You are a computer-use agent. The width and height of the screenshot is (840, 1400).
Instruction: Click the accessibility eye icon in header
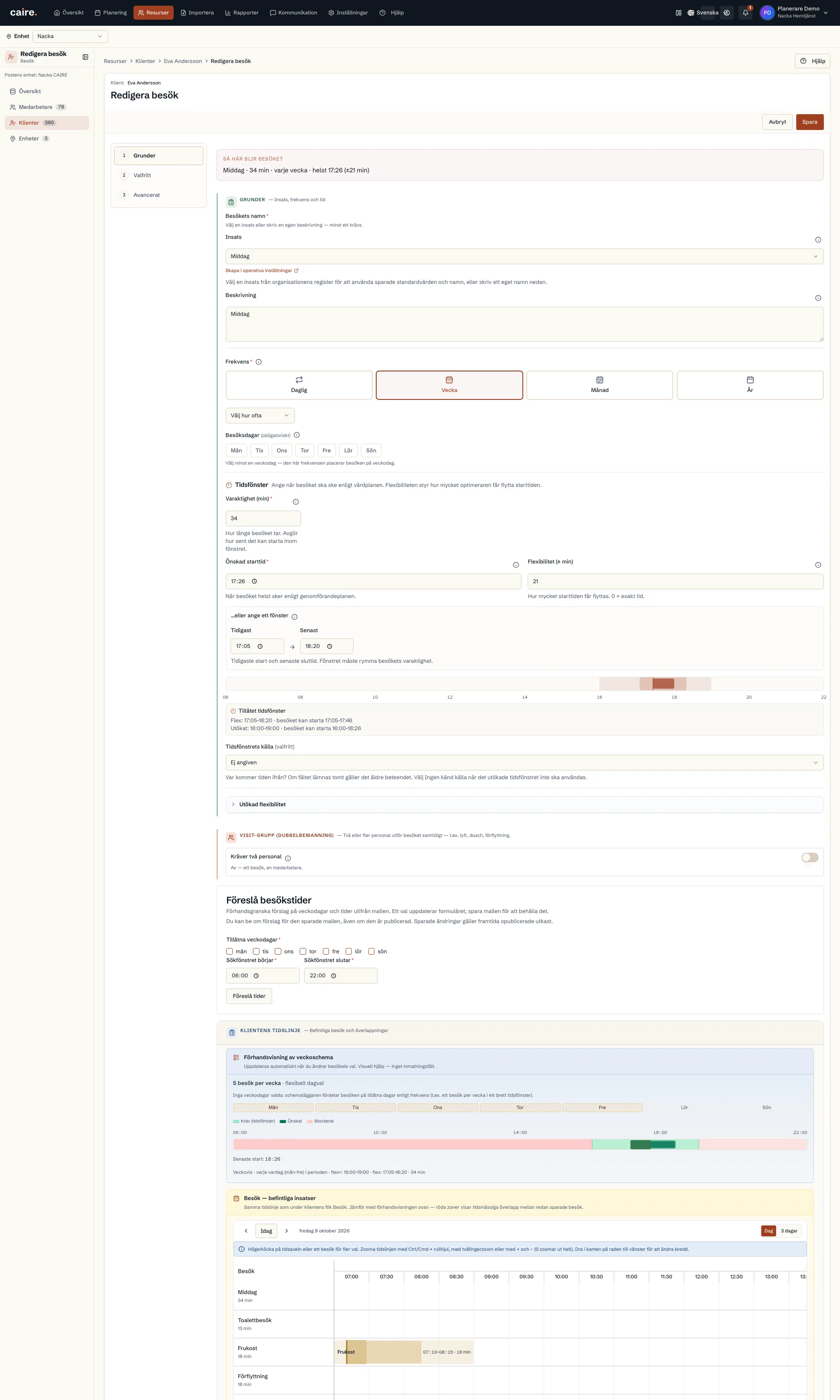click(x=727, y=12)
